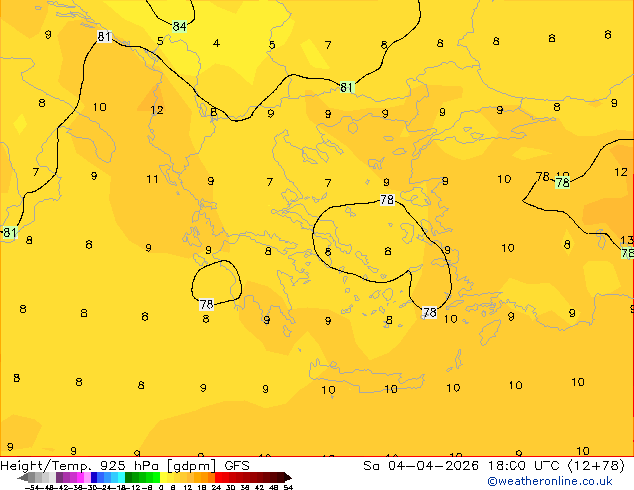Pick the dark green swatch in the legend
Image resolution: width=634 pixels, height=490 pixels.
(x=129, y=477)
